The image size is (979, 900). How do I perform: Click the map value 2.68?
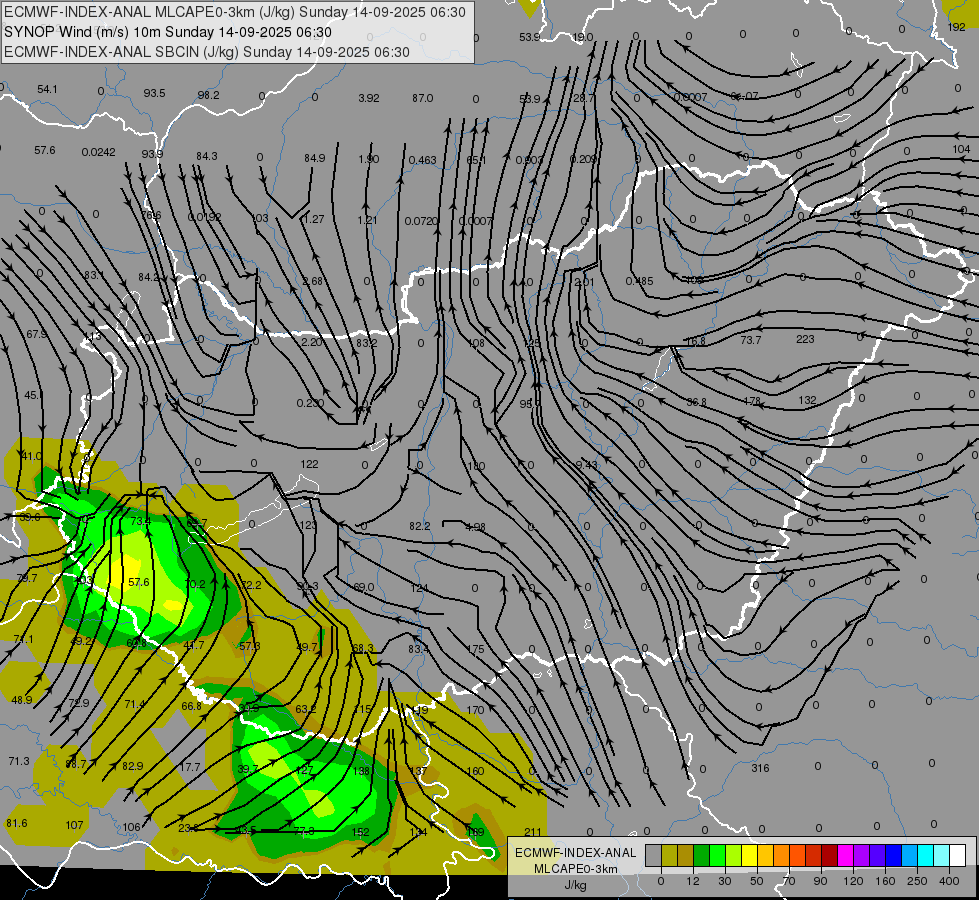312,281
